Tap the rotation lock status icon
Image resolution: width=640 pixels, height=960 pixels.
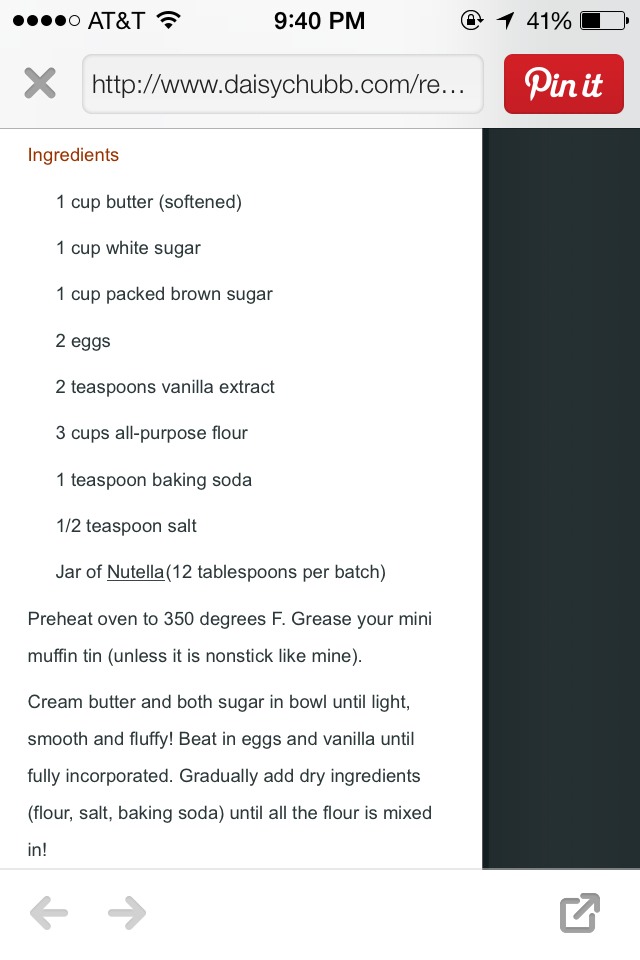(x=472, y=21)
